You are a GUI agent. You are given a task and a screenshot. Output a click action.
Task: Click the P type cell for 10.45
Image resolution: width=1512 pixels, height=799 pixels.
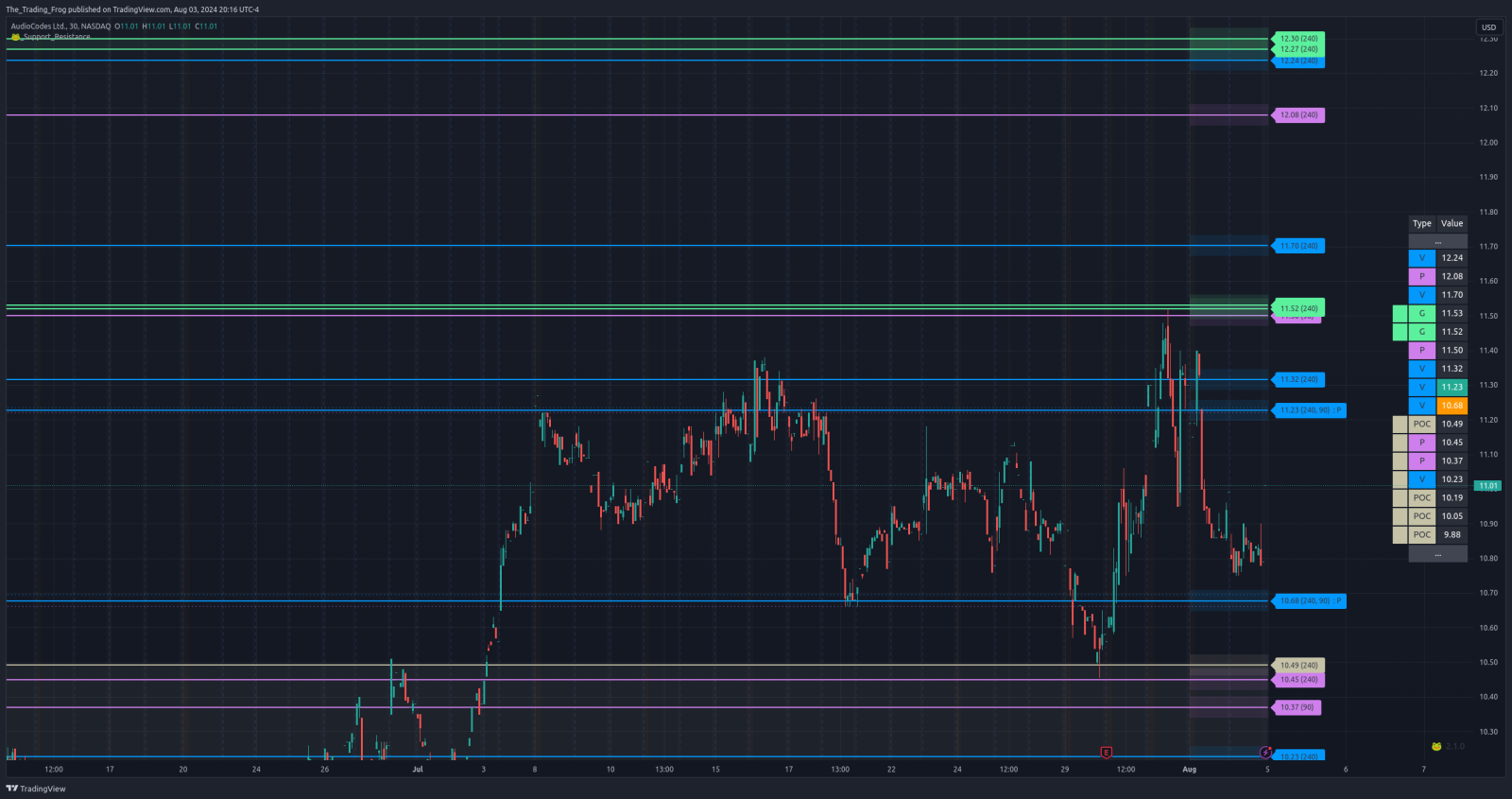click(x=1422, y=443)
